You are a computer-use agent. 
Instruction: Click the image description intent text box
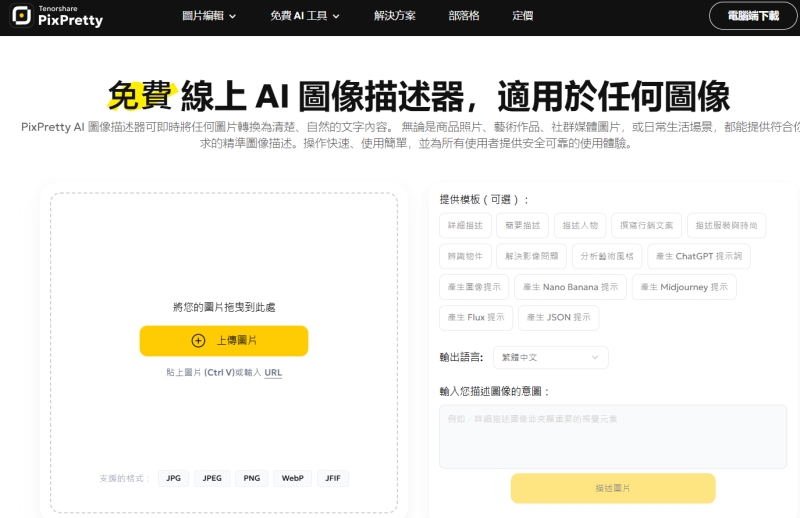coord(613,436)
